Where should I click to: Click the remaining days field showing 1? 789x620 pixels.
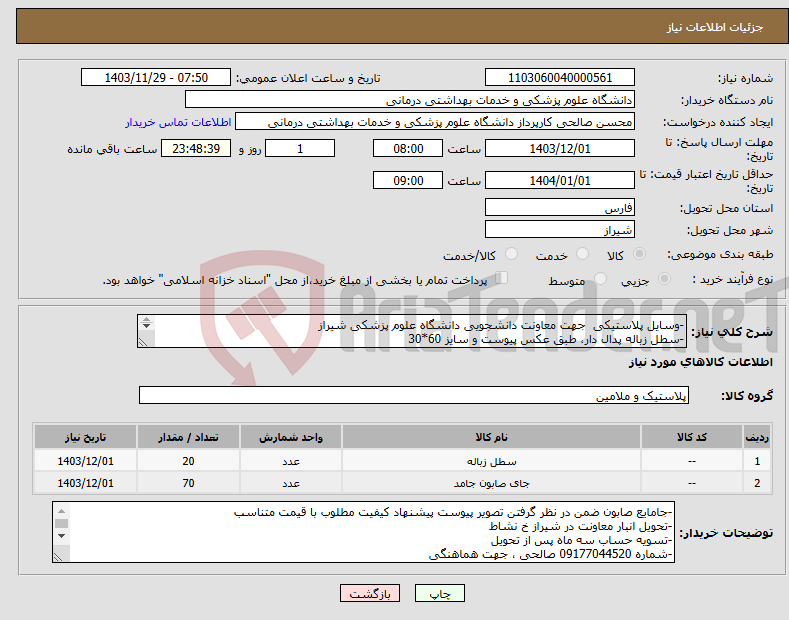(x=300, y=148)
